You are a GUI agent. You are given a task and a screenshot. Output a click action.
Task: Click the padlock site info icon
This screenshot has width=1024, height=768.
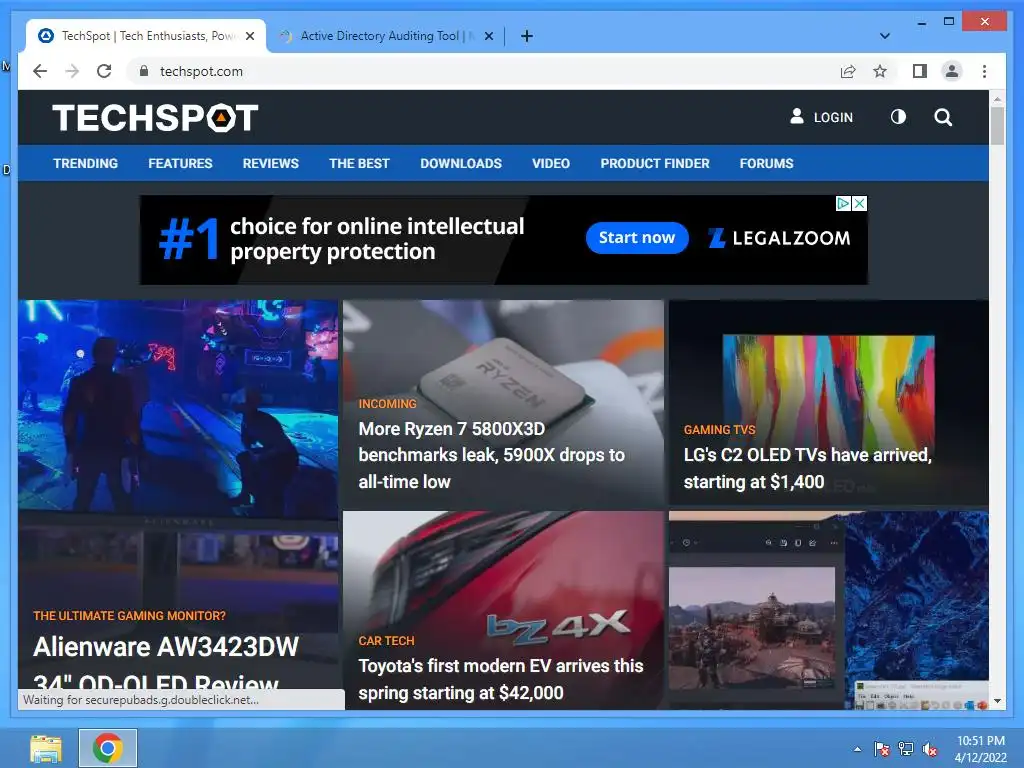point(144,71)
